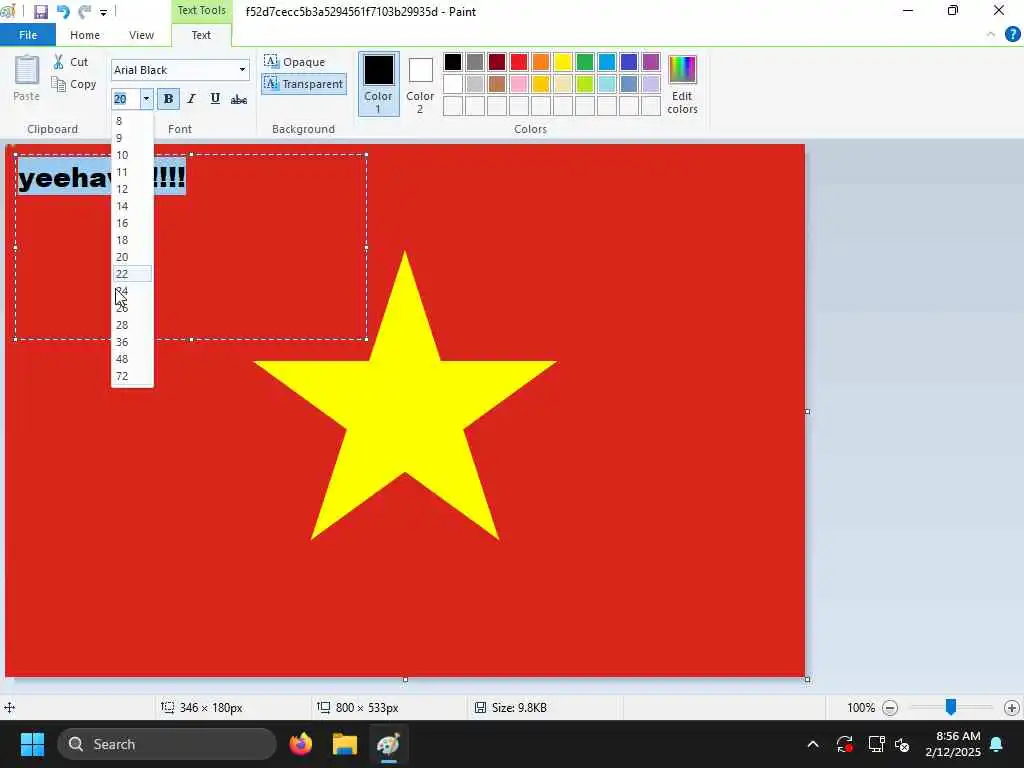This screenshot has width=1024, height=768.
Task: Pick the pink color swatch
Action: [x=519, y=84]
